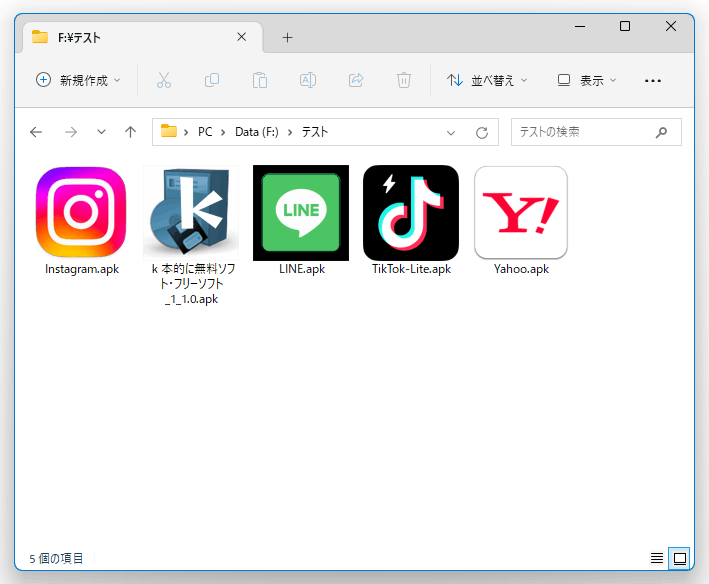Click the Yahoo.apk file name
The height and width of the screenshot is (584, 709).
[521, 269]
